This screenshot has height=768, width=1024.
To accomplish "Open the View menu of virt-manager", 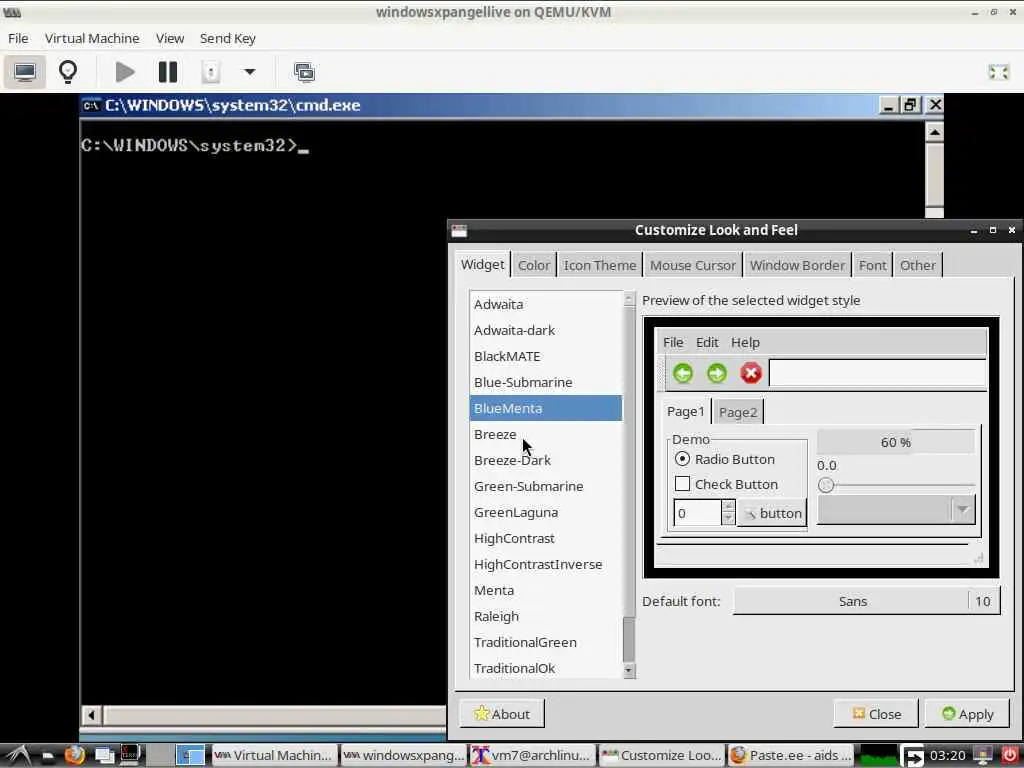I will pos(170,39).
